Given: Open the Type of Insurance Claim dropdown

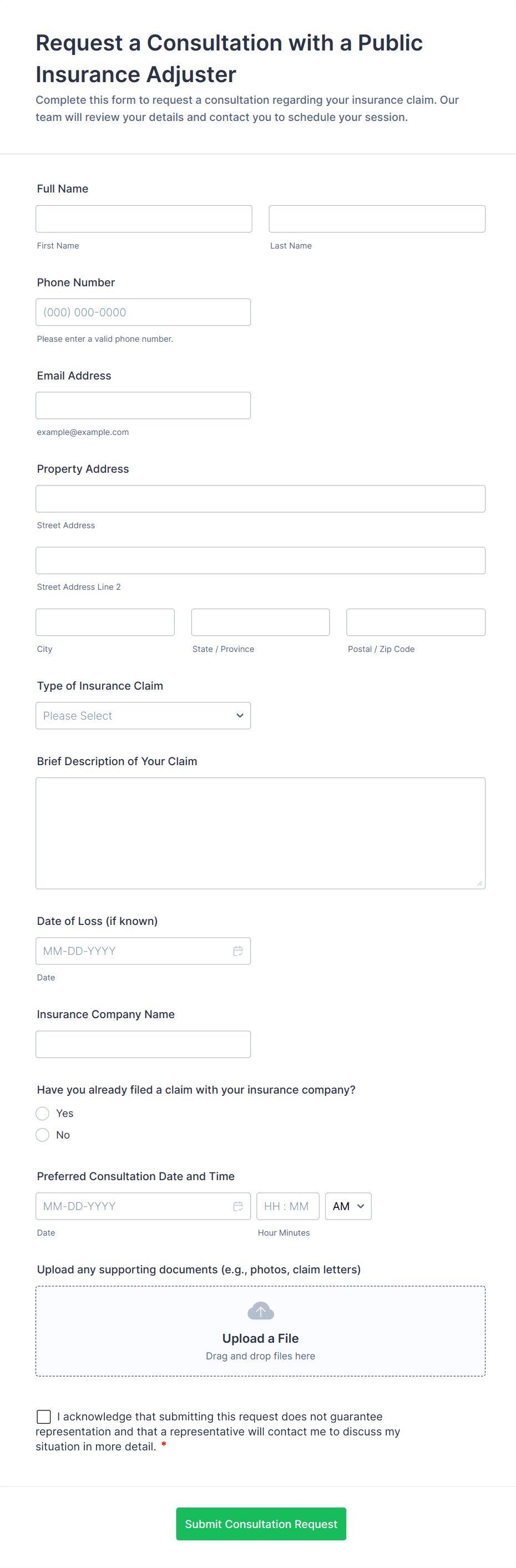Looking at the screenshot, I should (143, 716).
